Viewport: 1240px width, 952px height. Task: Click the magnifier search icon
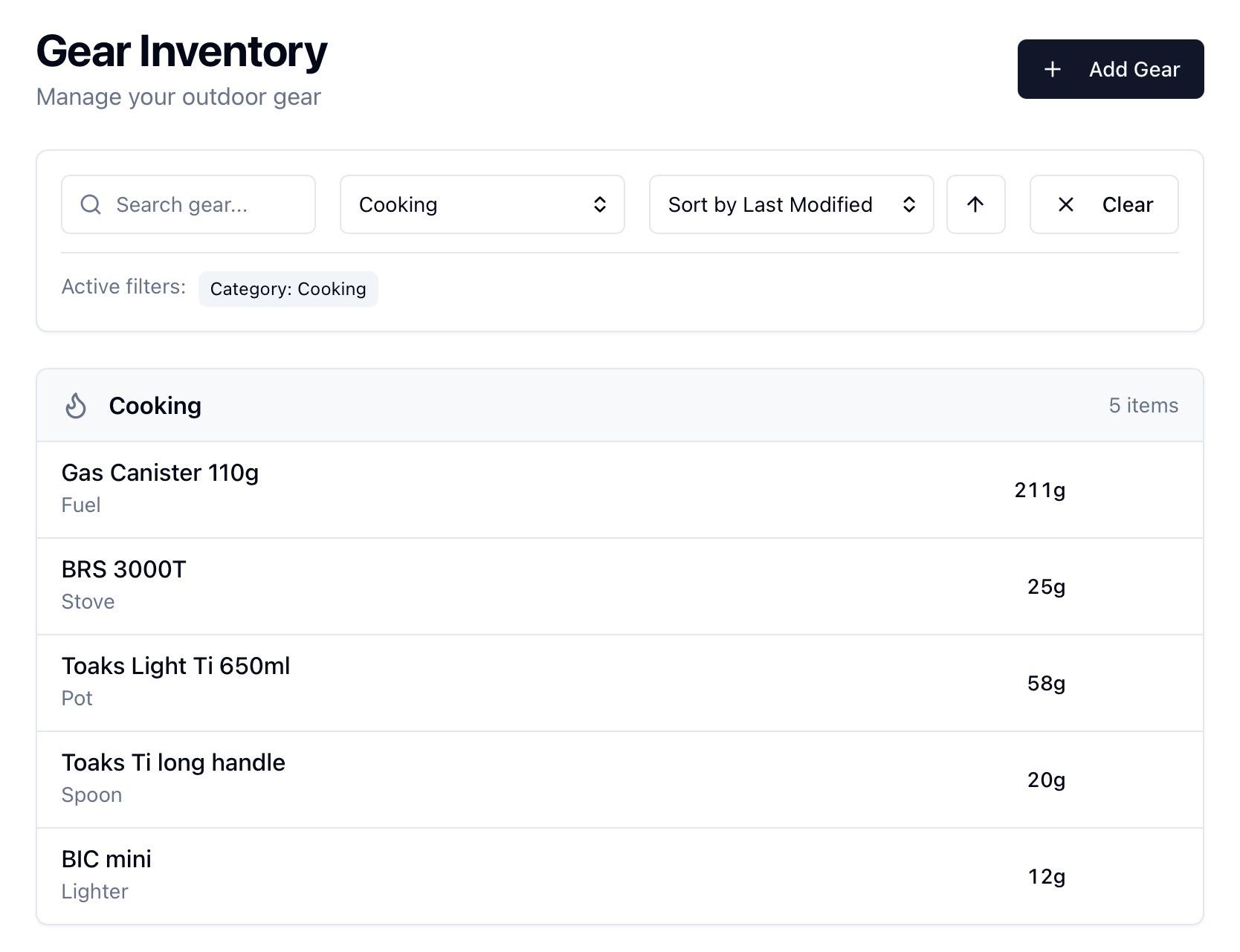pyautogui.click(x=91, y=204)
